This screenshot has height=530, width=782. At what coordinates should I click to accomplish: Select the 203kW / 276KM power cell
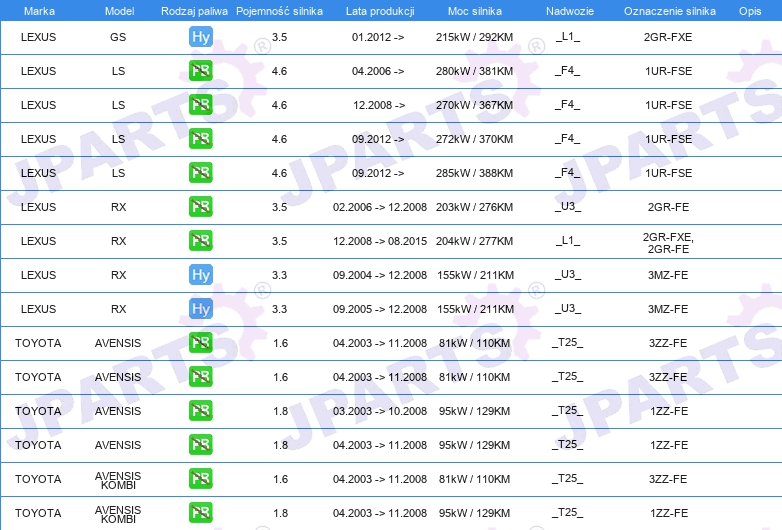tap(474, 207)
